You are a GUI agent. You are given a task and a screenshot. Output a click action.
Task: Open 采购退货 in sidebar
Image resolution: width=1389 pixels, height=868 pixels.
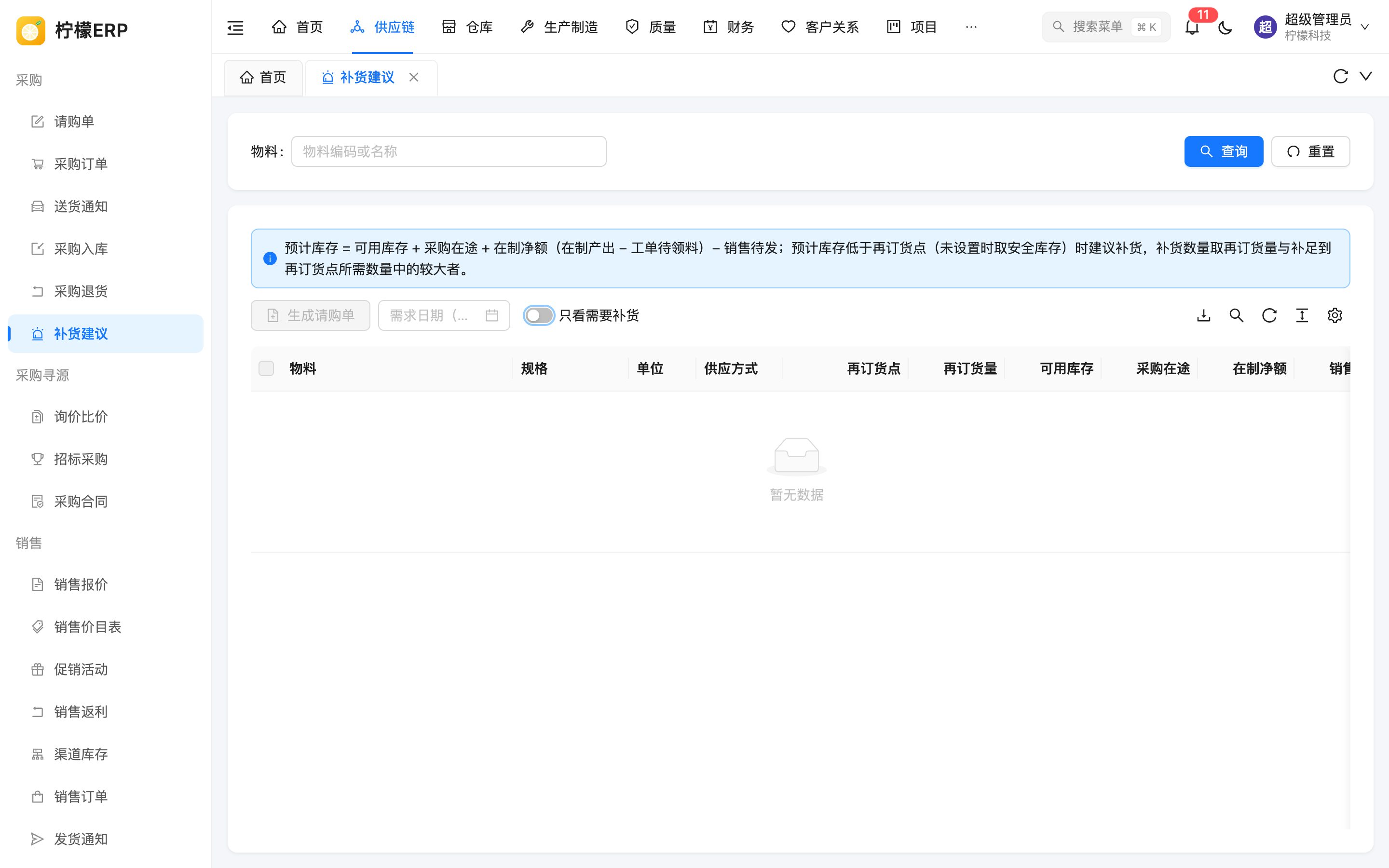pyautogui.click(x=106, y=292)
